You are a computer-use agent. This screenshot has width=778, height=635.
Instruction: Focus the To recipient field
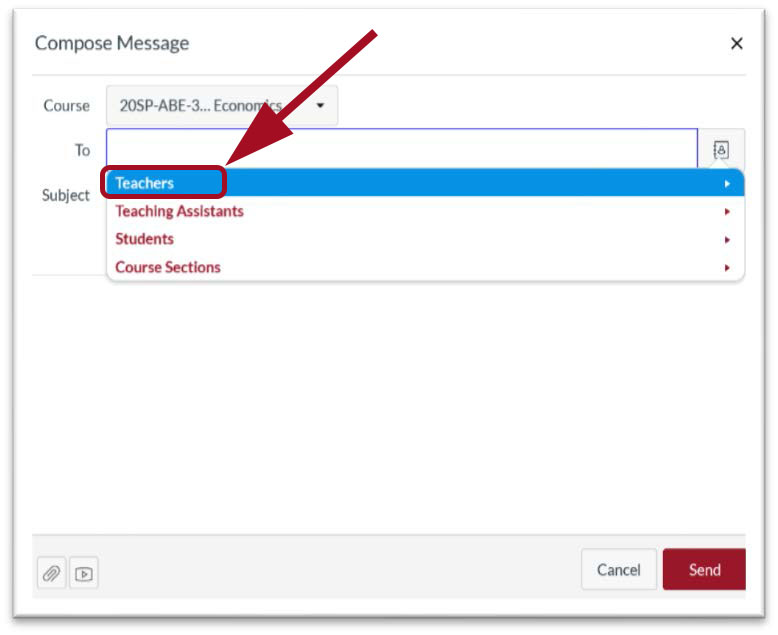click(x=402, y=148)
